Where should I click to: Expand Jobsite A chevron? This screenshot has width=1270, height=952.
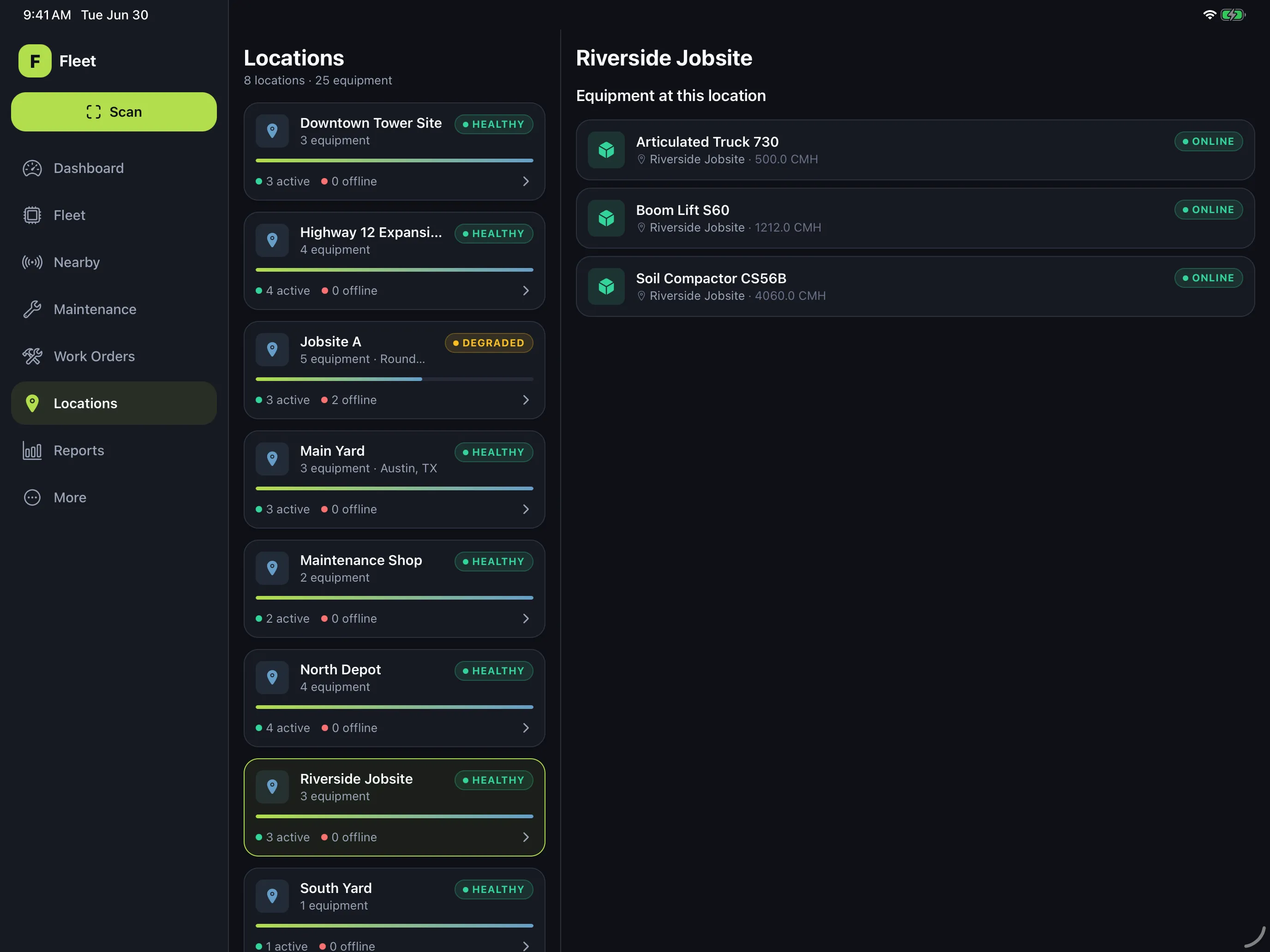526,400
